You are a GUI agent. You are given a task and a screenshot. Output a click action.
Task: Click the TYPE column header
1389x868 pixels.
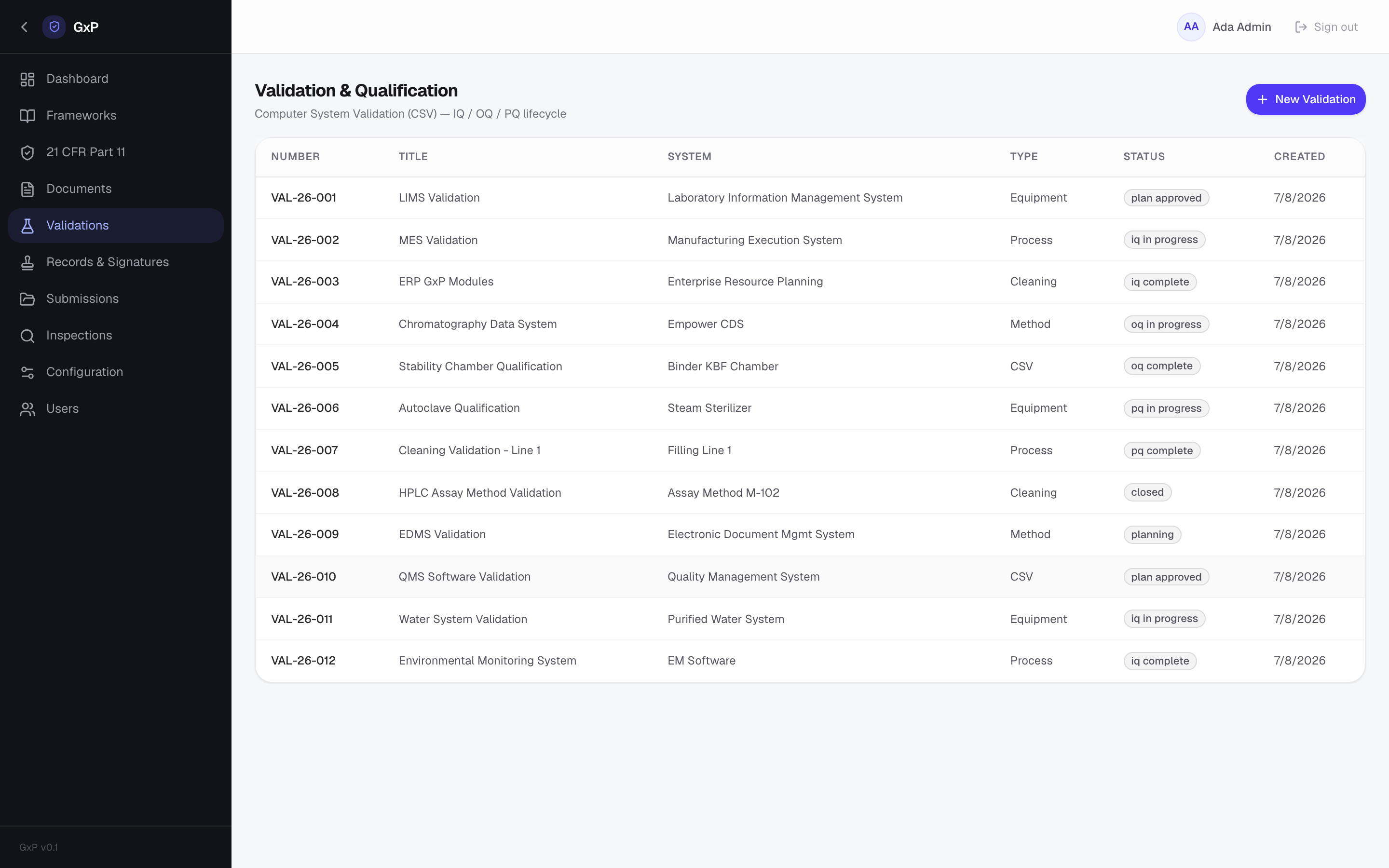[x=1024, y=157]
